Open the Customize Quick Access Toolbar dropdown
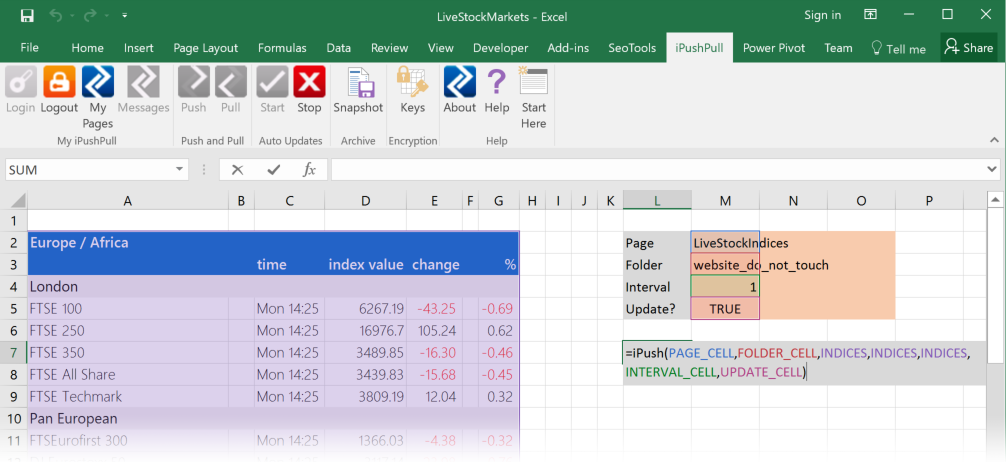1006x462 pixels. (x=124, y=15)
